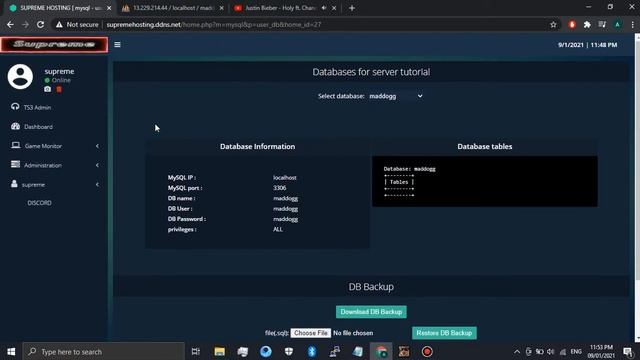The height and width of the screenshot is (360, 640).
Task: Click the red icon beside the camera
Action: coord(59,89)
